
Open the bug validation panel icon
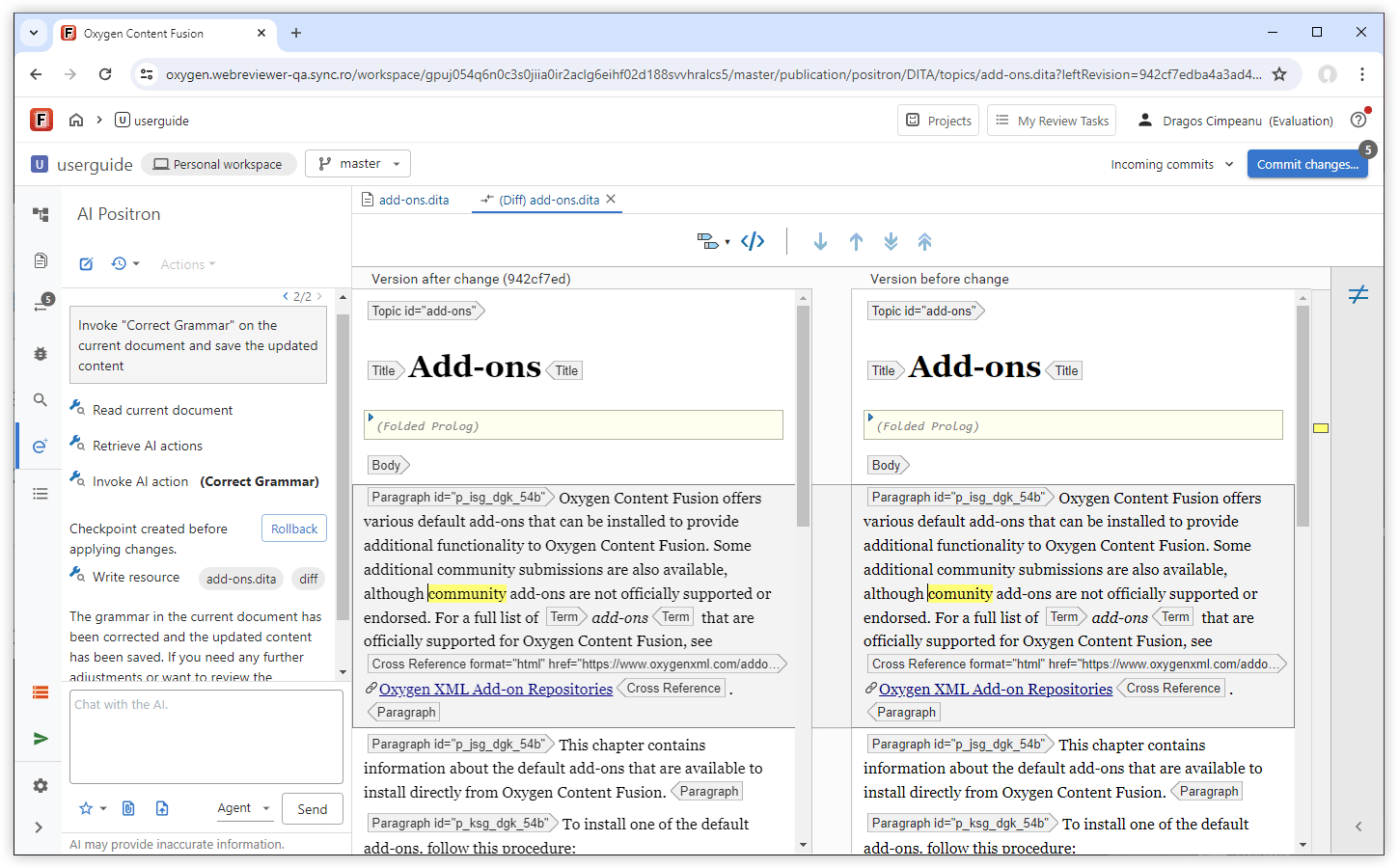coord(41,354)
